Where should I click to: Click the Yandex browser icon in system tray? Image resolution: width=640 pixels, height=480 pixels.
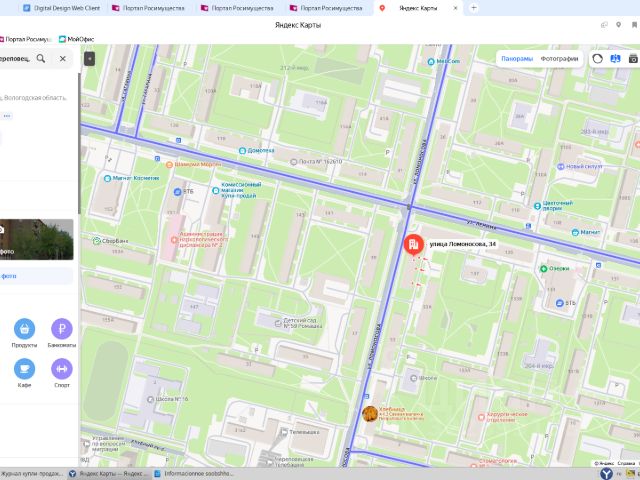606,473
